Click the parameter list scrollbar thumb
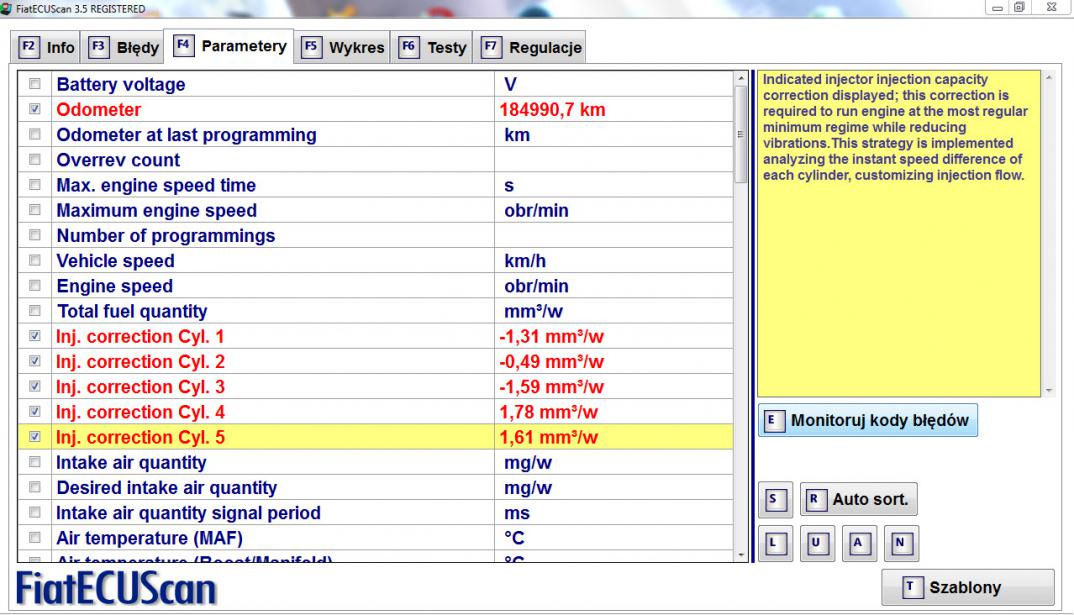This screenshot has height=615, width=1074. pos(740,134)
